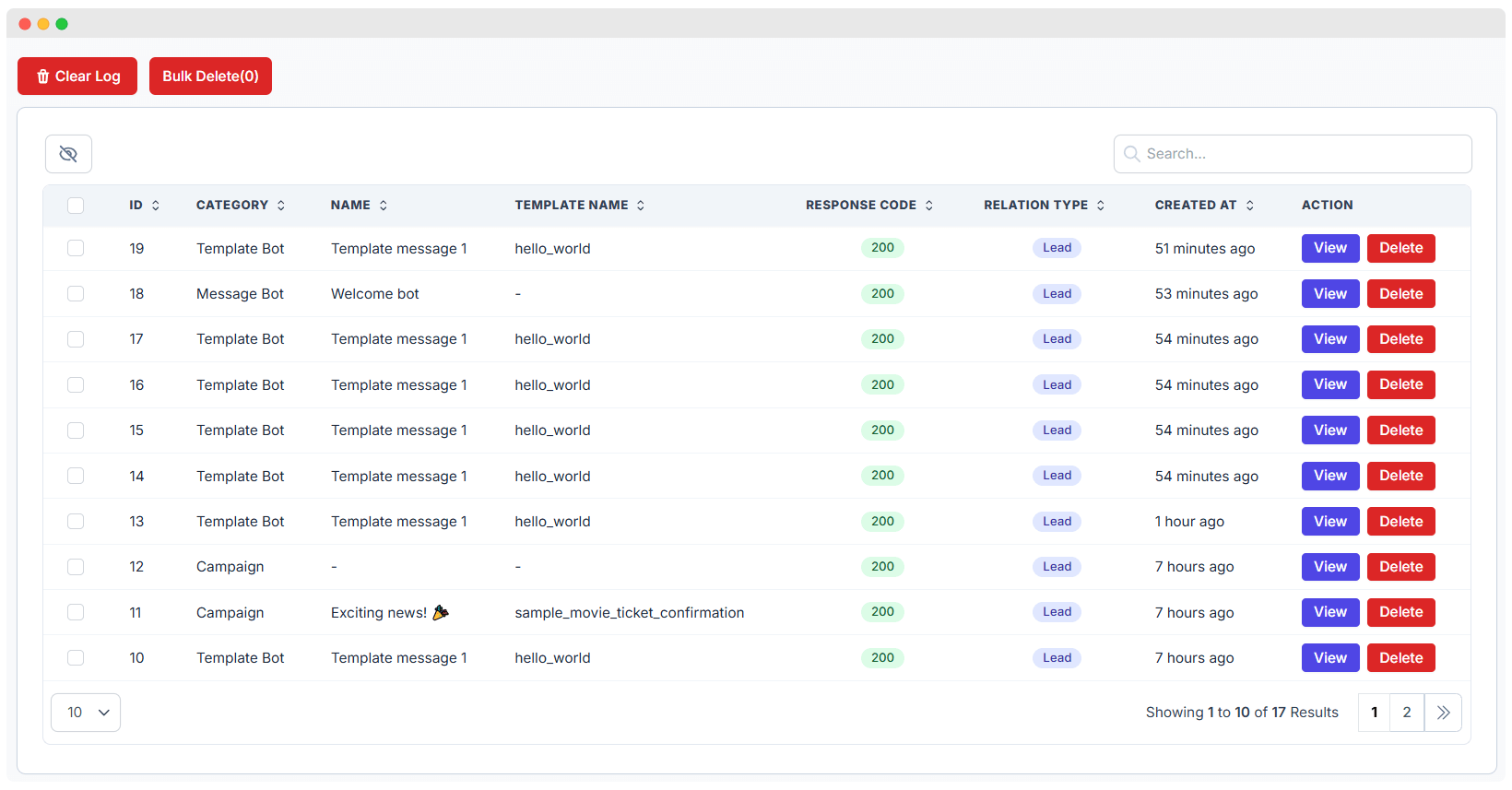Viewport: 1512px width, 790px height.
Task: Click the search magnifier icon
Action: [x=1131, y=154]
